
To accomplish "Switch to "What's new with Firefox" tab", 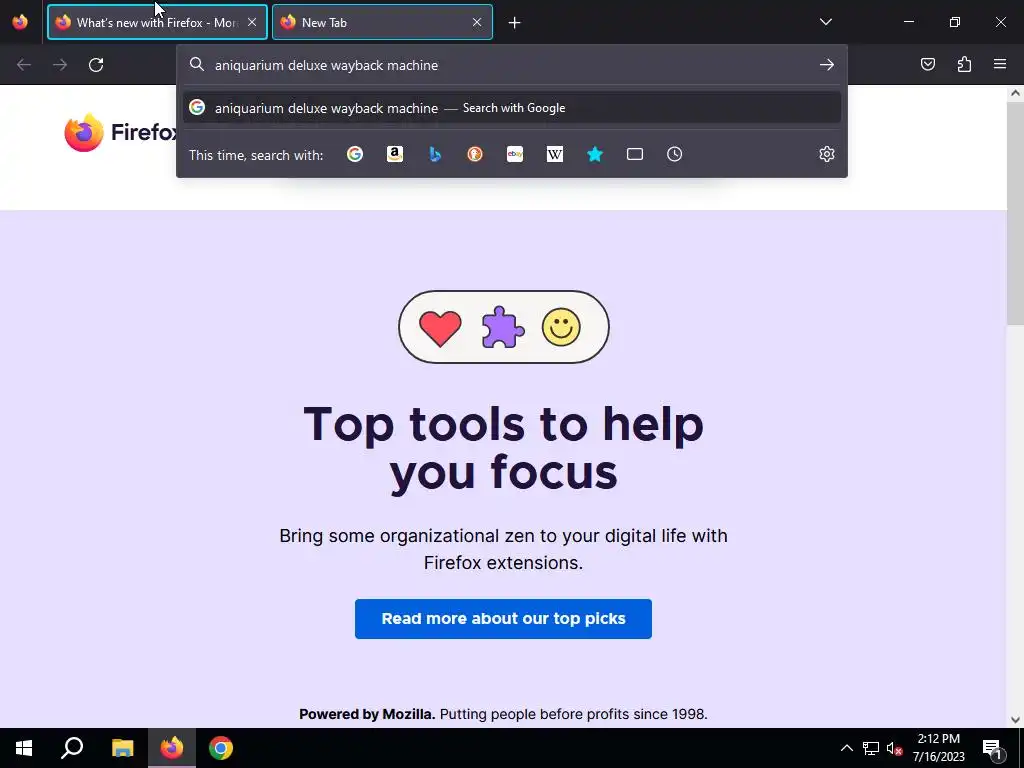I will (x=157, y=22).
